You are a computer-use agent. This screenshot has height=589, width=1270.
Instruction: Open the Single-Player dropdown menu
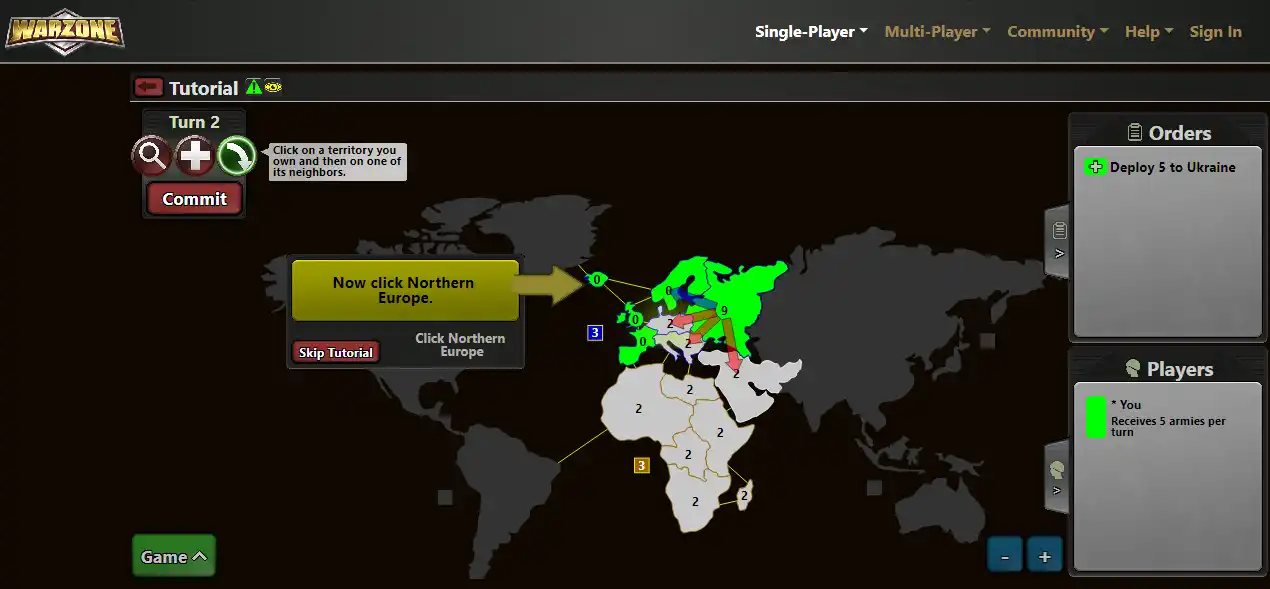[x=810, y=32]
